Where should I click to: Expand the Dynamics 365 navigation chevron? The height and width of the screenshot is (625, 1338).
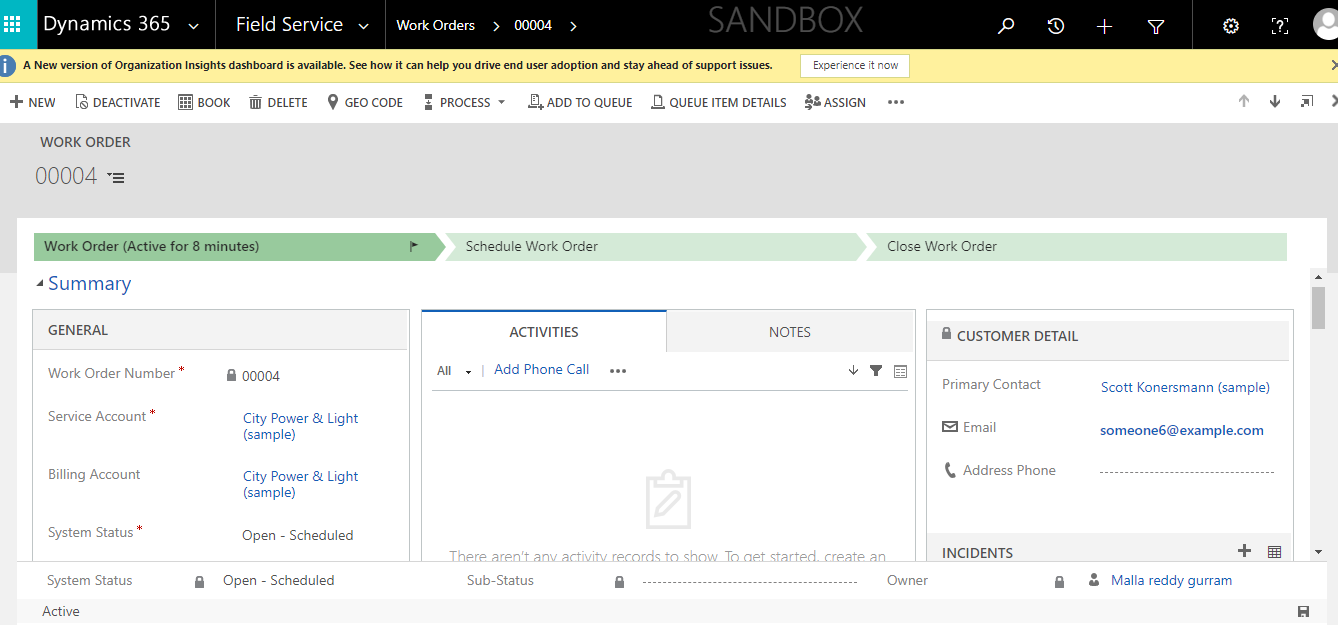coord(194,26)
